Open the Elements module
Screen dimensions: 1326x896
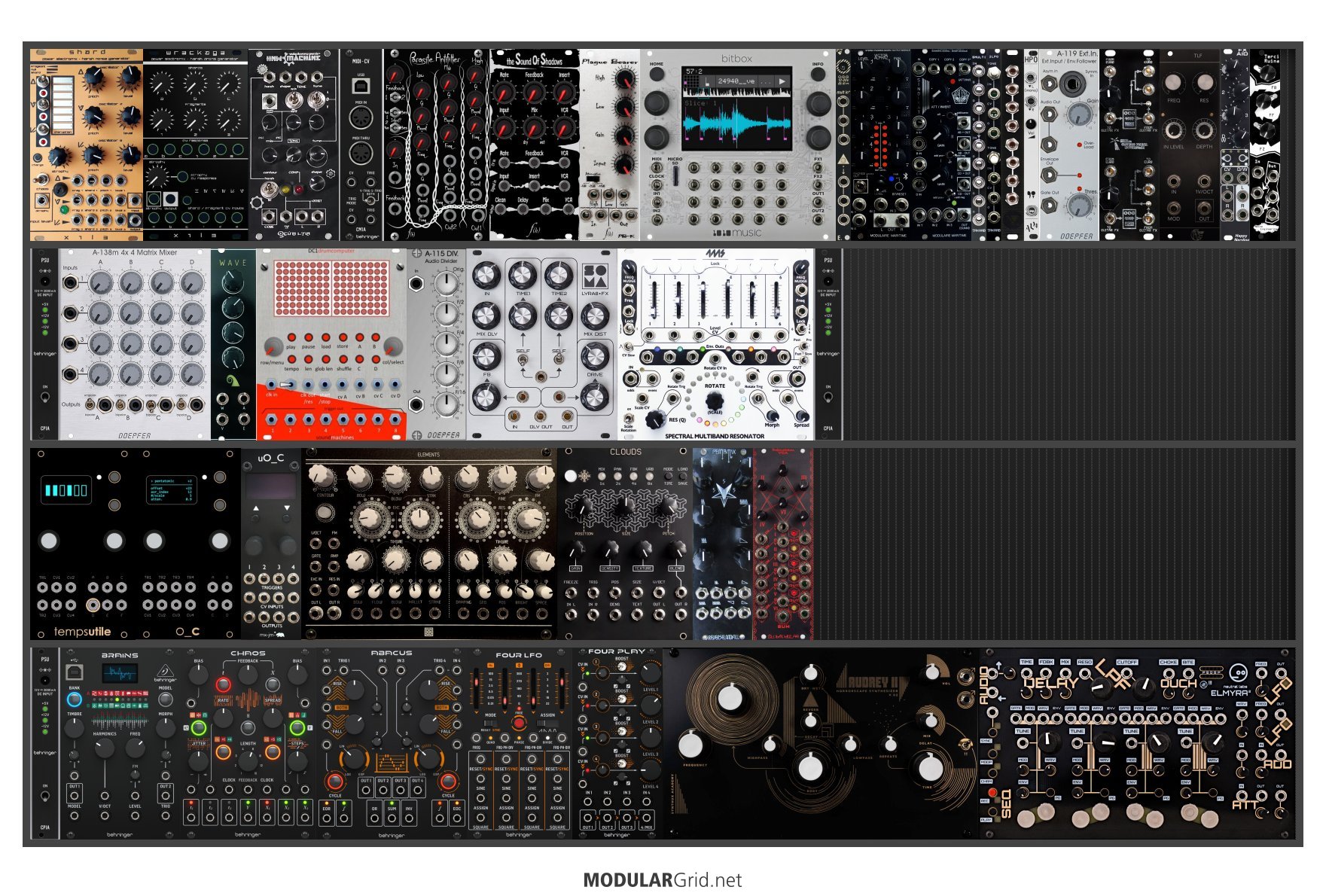tap(429, 544)
